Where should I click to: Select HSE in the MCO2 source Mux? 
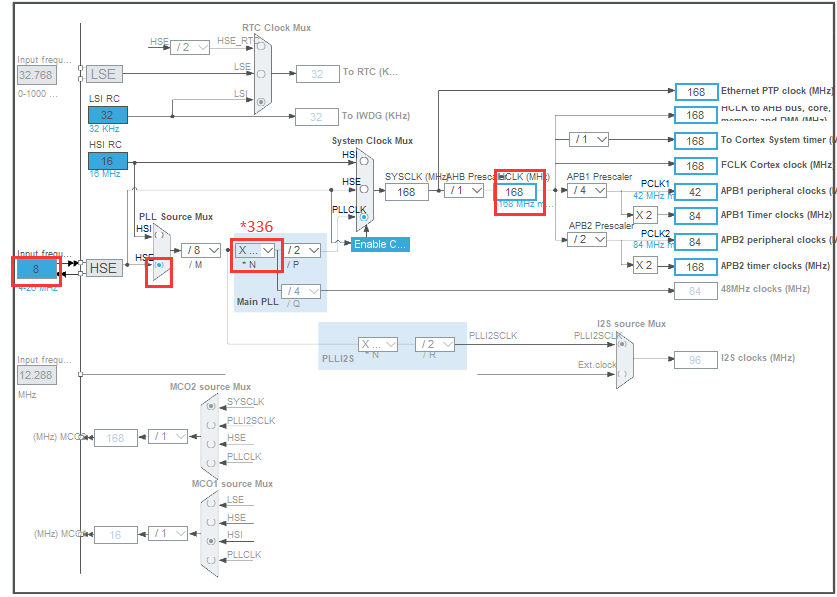pos(211,444)
